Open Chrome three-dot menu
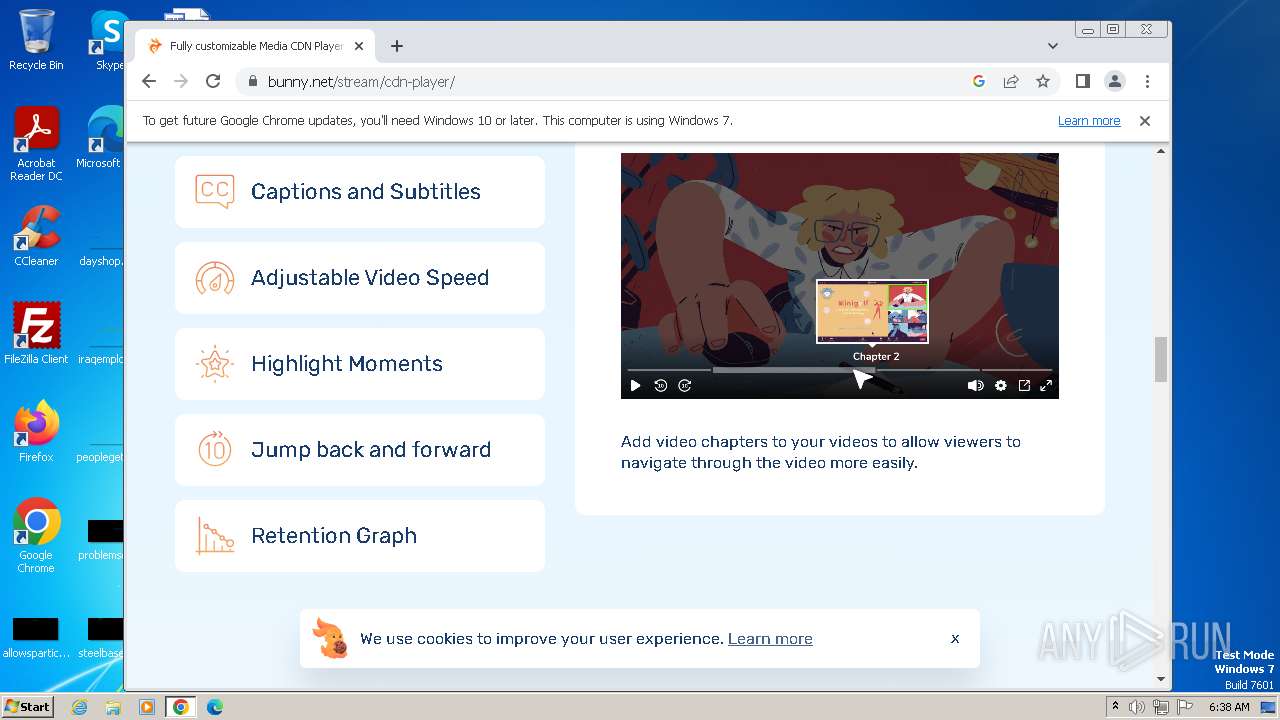 coord(1147,82)
